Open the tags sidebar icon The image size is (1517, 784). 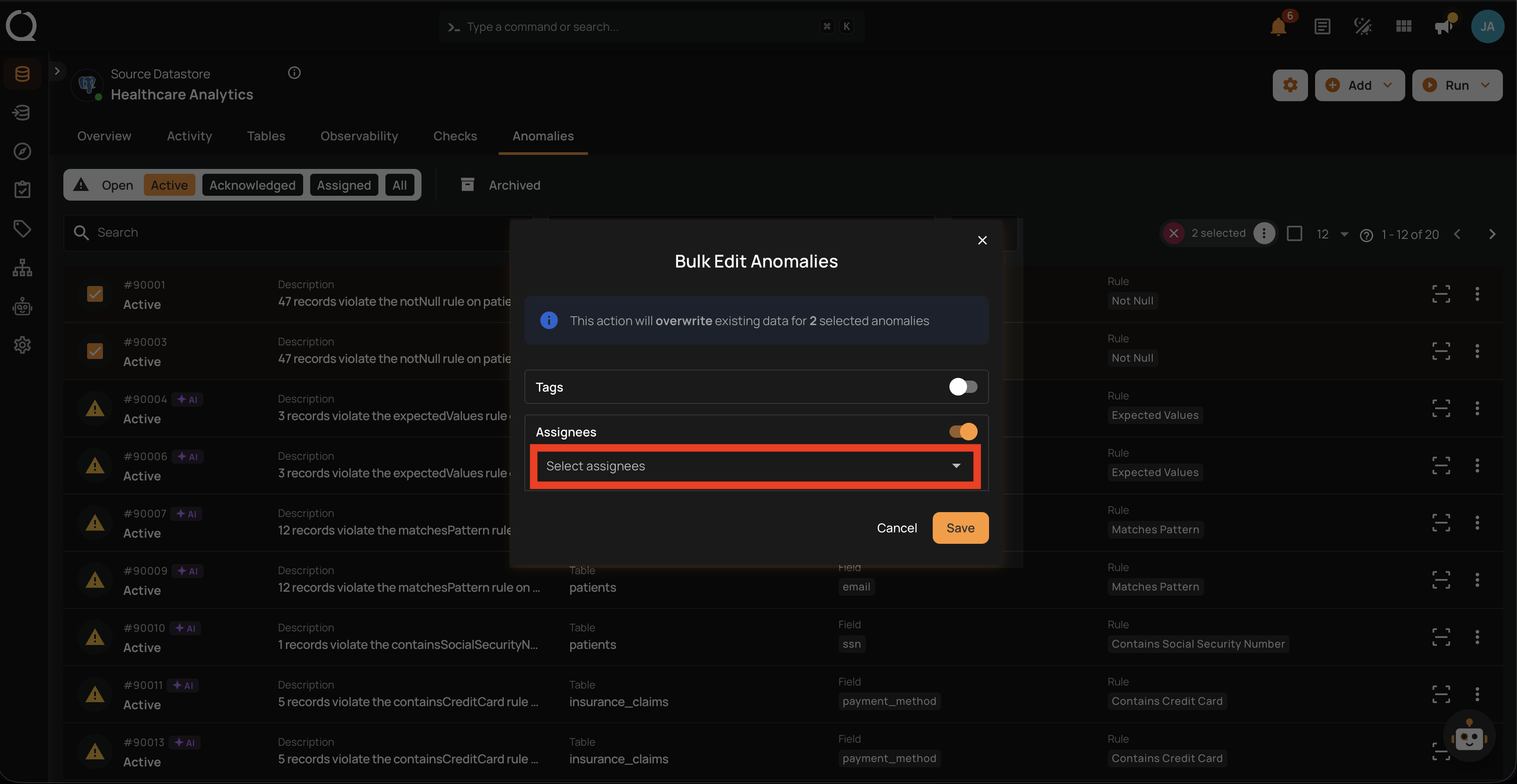tap(22, 228)
